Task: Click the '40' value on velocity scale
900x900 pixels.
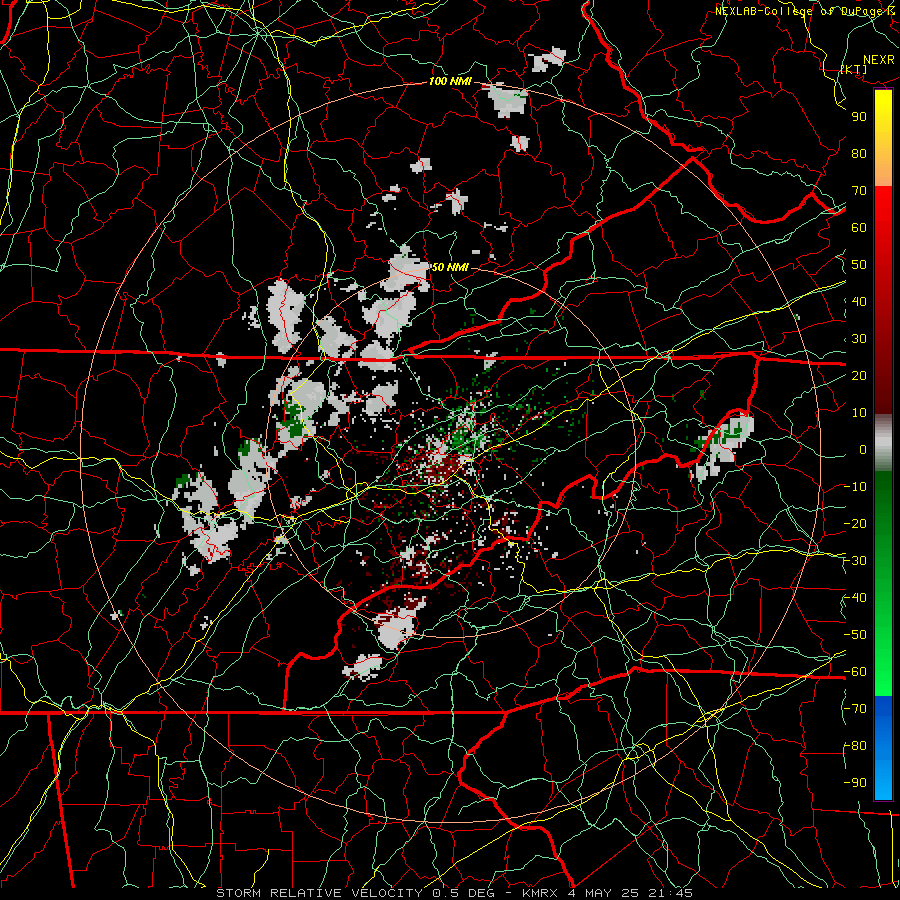Action: coord(859,302)
